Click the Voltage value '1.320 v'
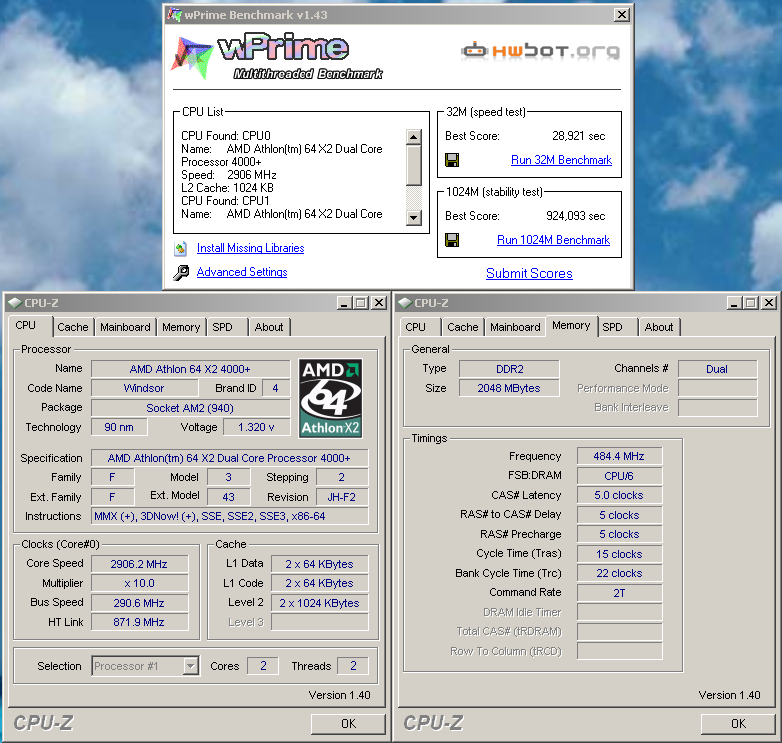Viewport: 782px width, 743px height. coord(256,427)
